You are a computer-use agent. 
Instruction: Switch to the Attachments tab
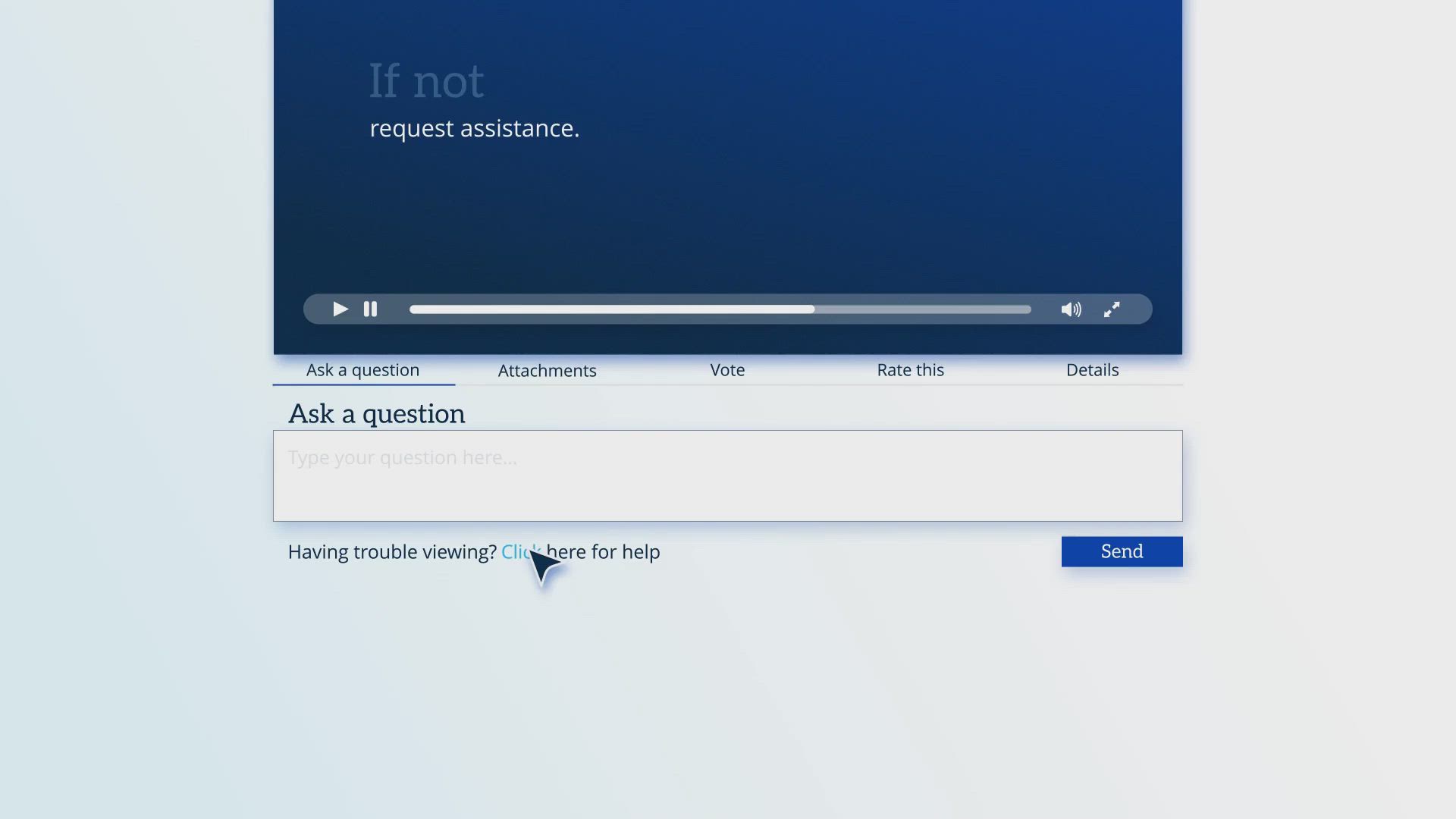click(547, 370)
